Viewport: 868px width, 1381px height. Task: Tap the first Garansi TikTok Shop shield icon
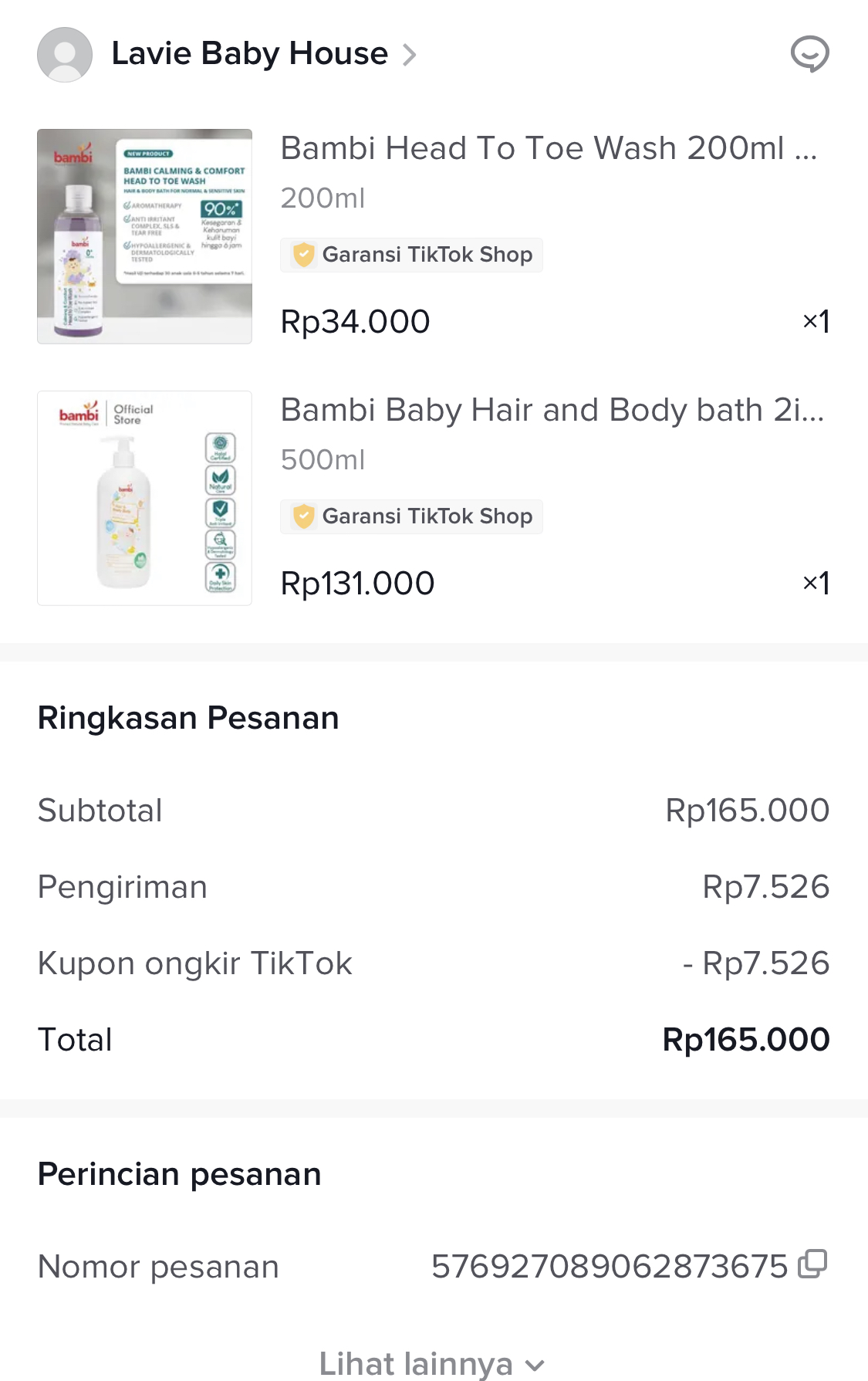click(304, 255)
